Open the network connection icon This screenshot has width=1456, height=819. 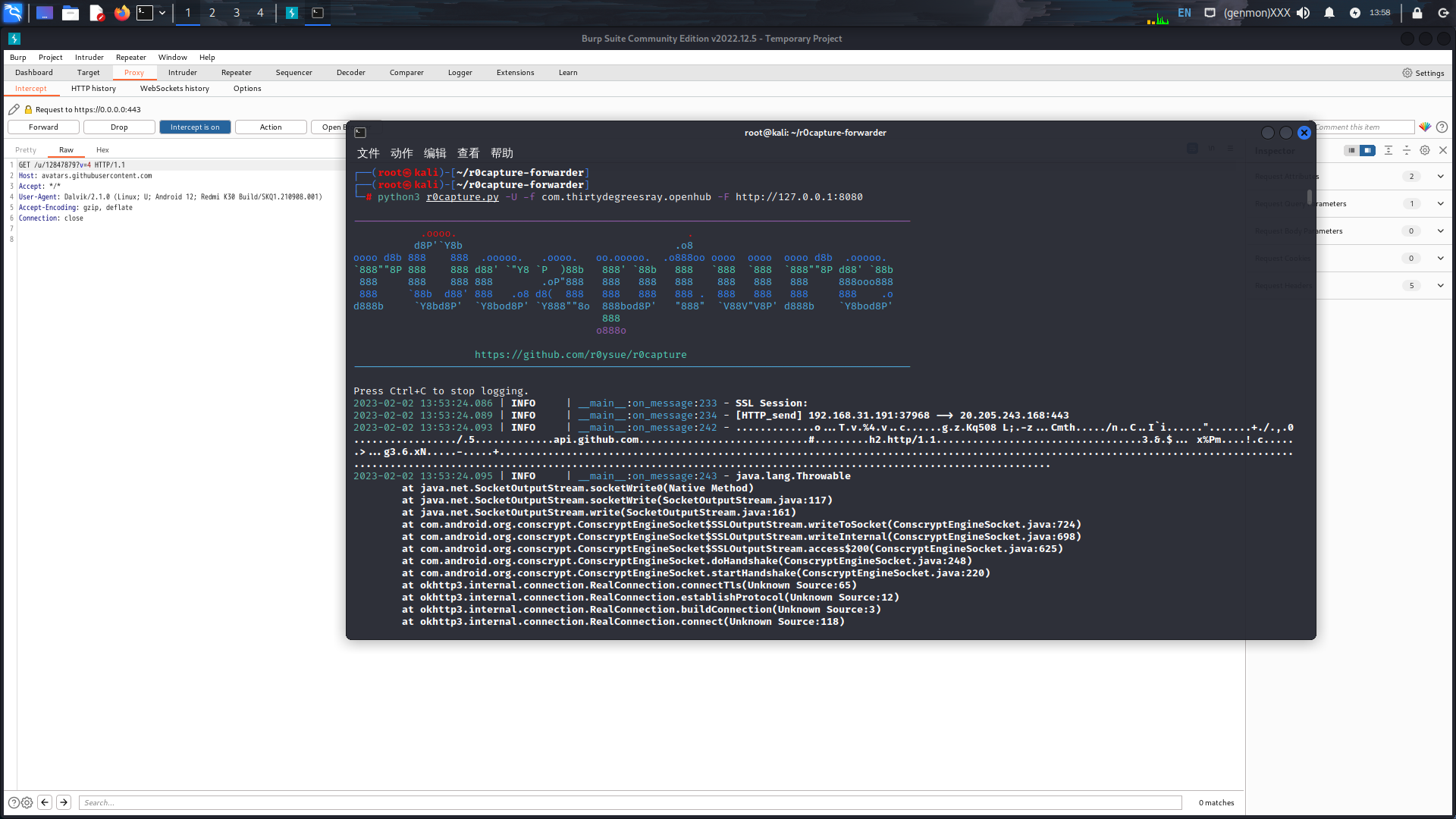pos(1210,13)
